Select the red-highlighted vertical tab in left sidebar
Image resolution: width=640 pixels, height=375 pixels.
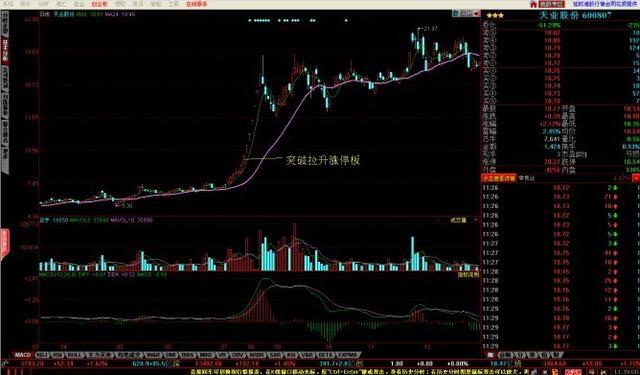(x=5, y=51)
